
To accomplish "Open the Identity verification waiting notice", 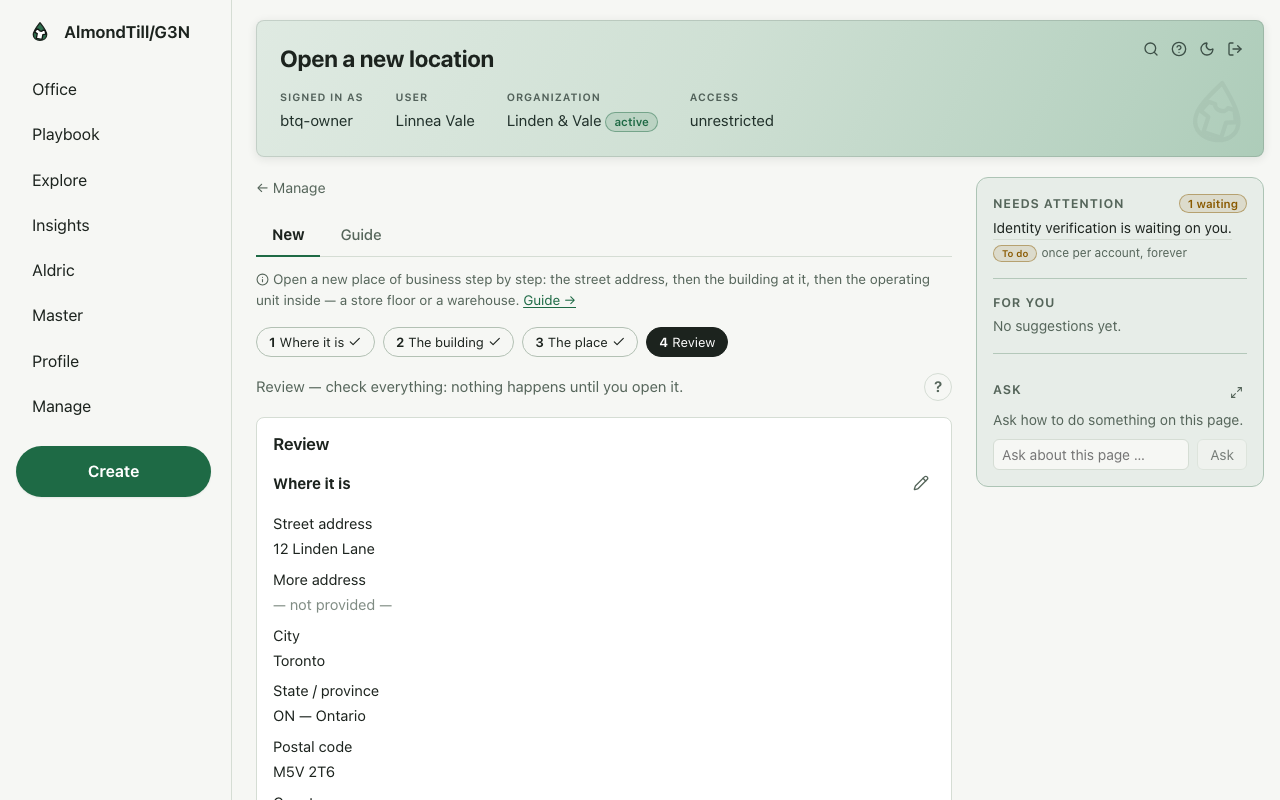I will (x=1112, y=228).
